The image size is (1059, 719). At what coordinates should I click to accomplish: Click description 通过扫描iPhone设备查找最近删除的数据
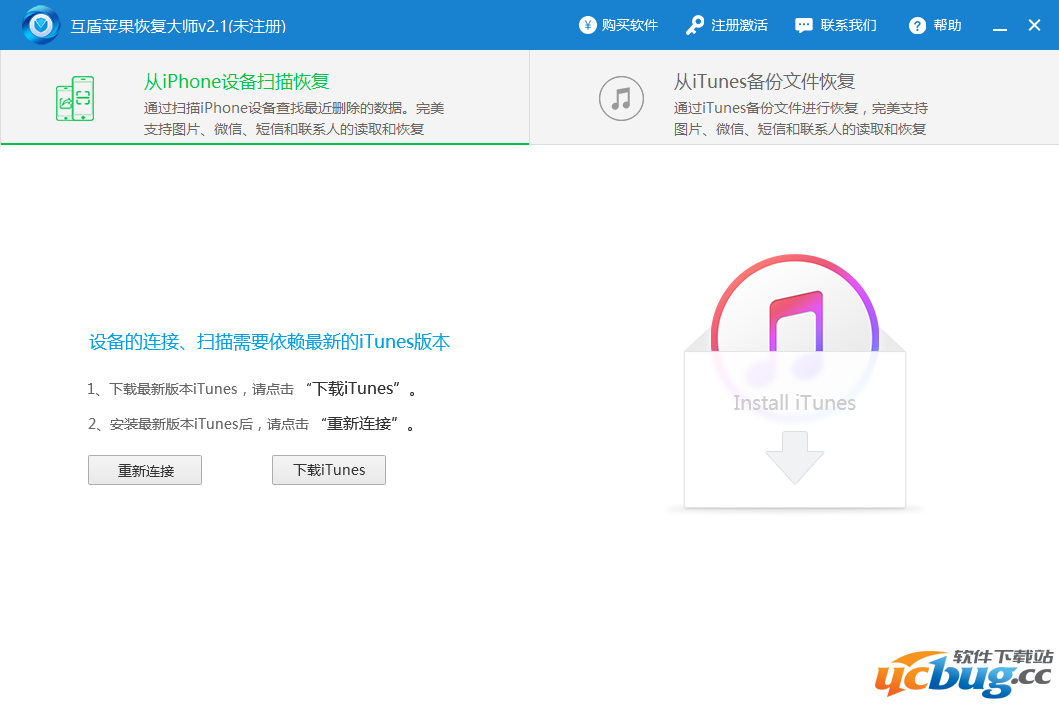294,118
